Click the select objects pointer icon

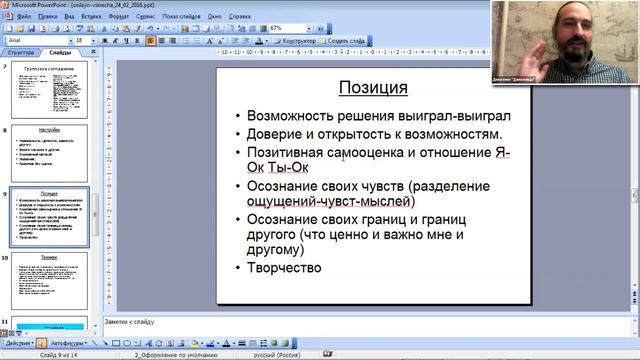point(41,343)
